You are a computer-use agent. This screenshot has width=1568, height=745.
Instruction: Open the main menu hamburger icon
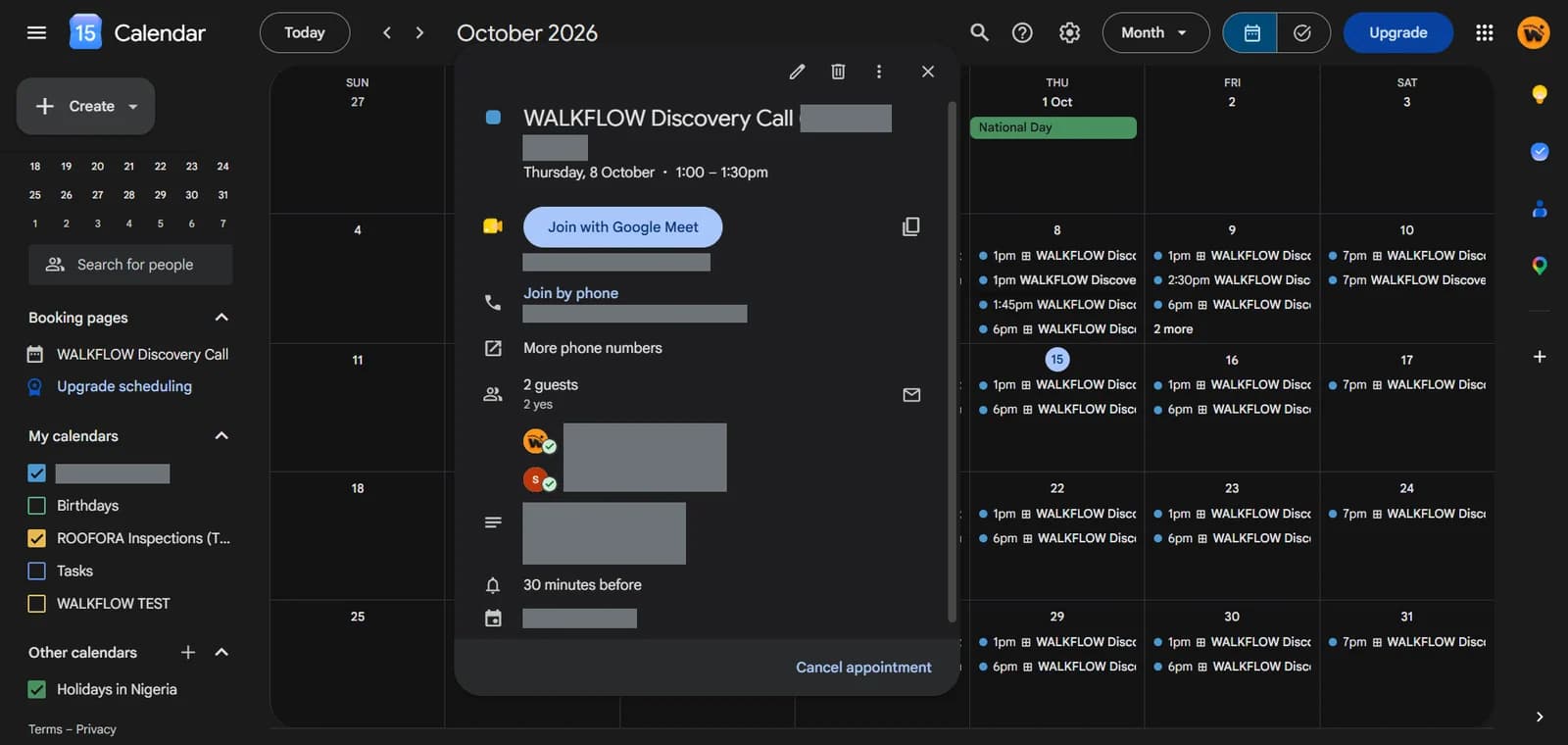[x=36, y=32]
